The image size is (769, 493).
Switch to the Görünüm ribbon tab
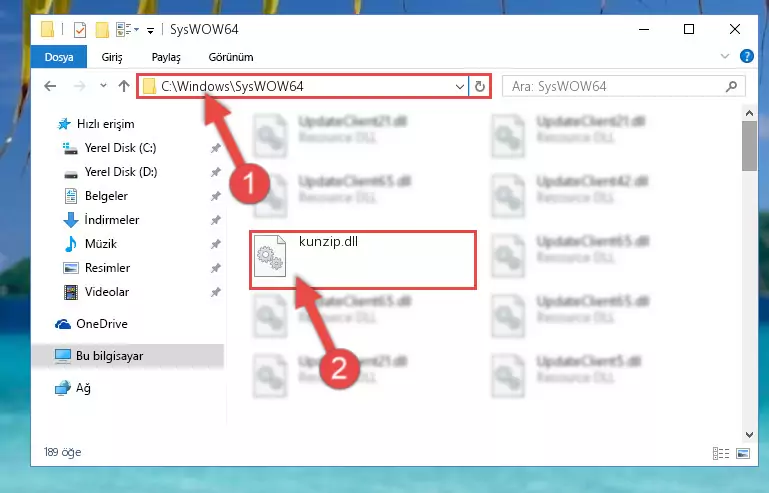click(231, 57)
